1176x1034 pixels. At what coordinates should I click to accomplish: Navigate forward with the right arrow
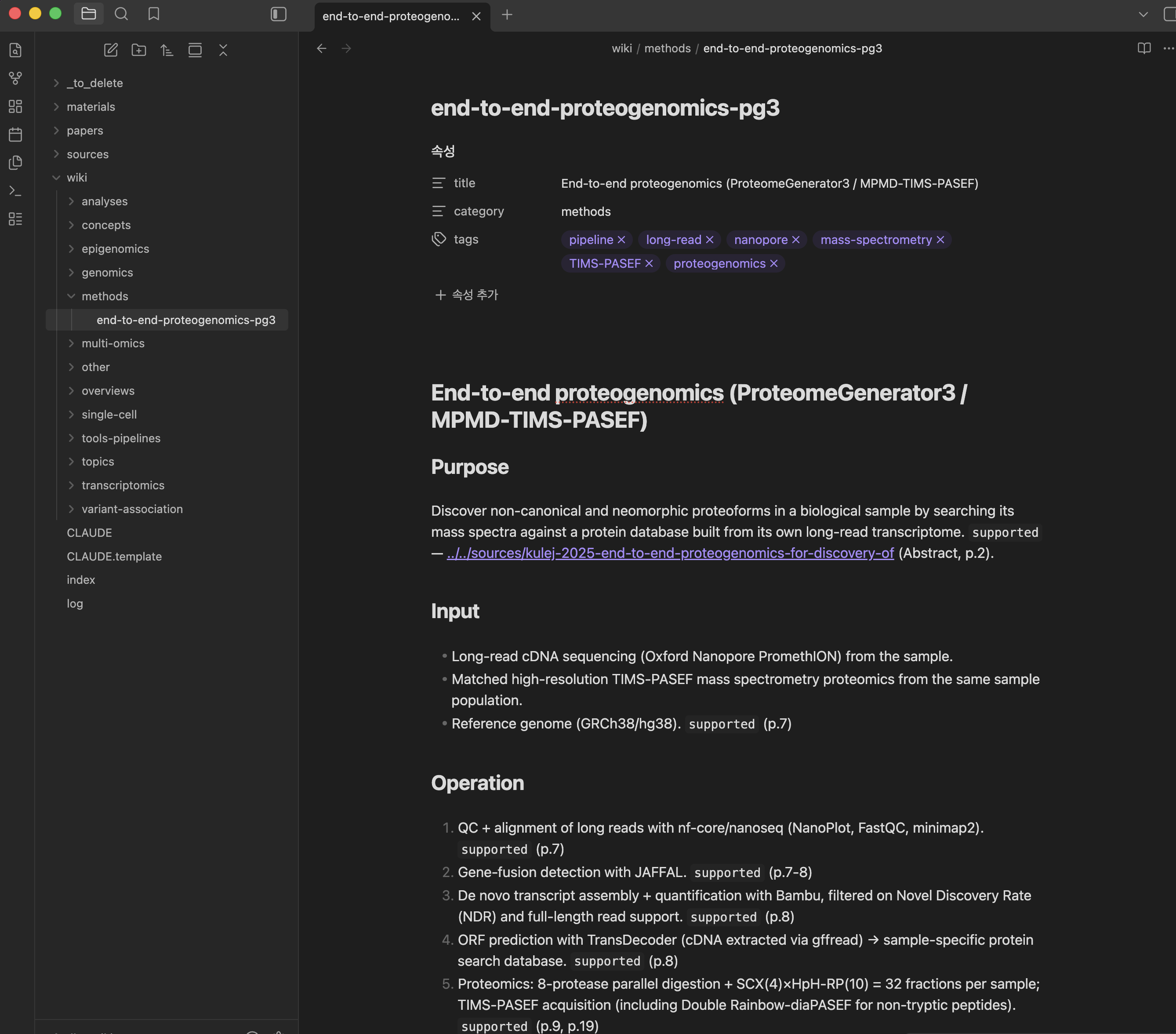(346, 48)
